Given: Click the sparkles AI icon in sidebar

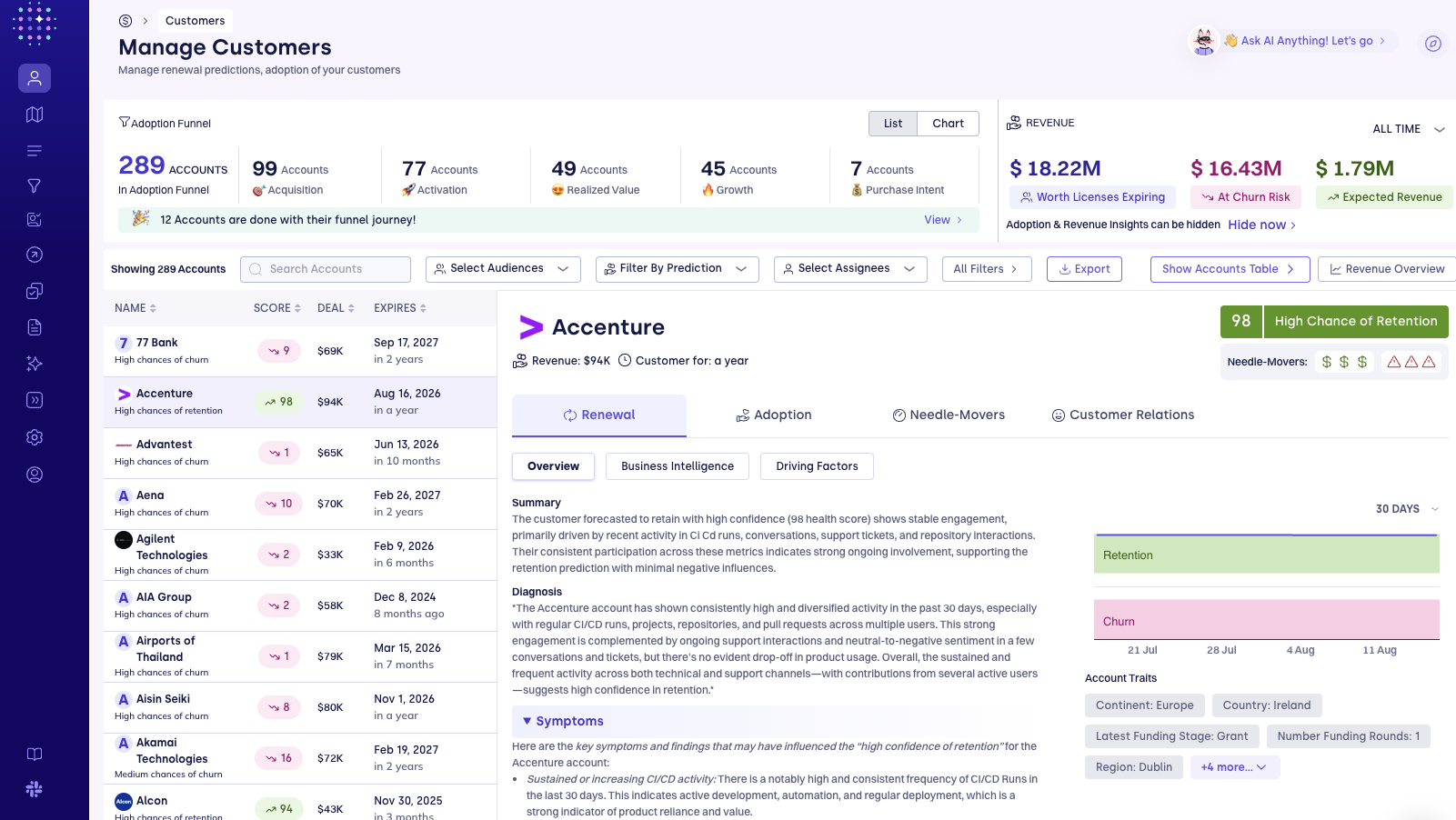Looking at the screenshot, I should pos(35,364).
